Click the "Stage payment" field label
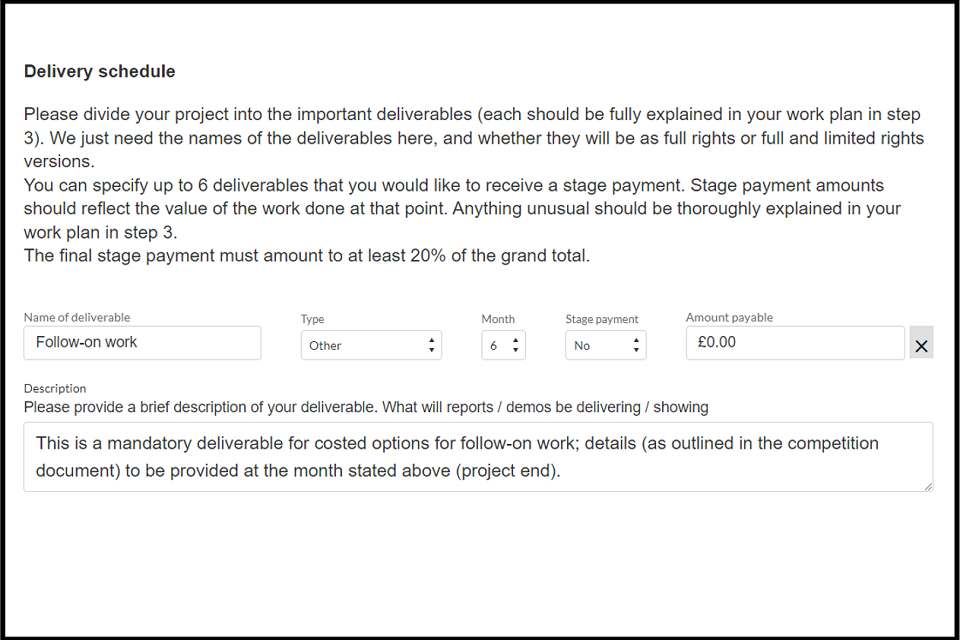The width and height of the screenshot is (960, 640). click(x=602, y=319)
